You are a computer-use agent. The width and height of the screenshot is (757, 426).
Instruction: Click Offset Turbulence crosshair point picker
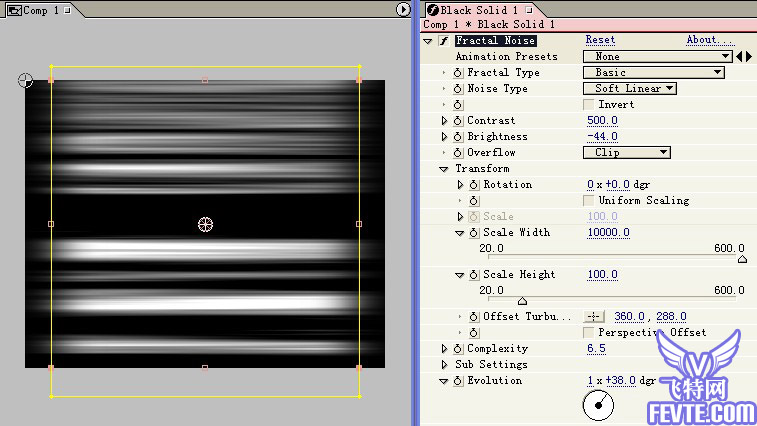(x=594, y=316)
